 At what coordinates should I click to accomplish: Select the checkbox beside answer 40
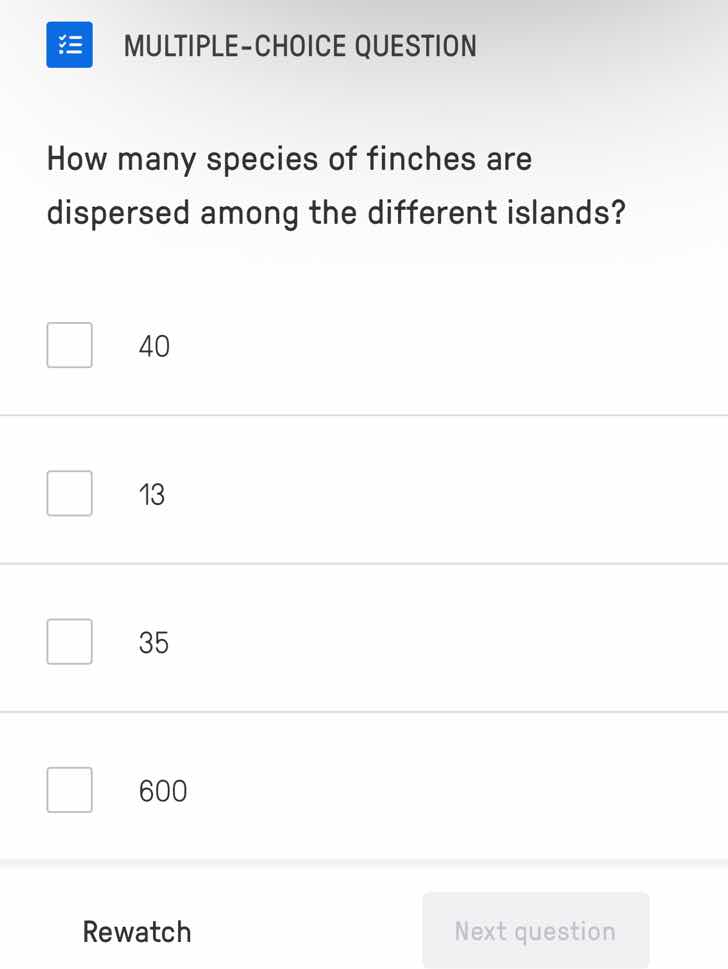tap(69, 344)
